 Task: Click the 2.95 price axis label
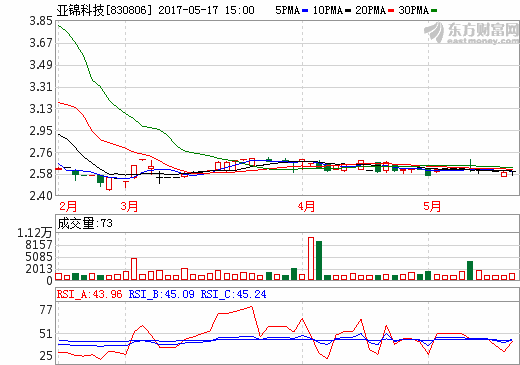coord(41,131)
